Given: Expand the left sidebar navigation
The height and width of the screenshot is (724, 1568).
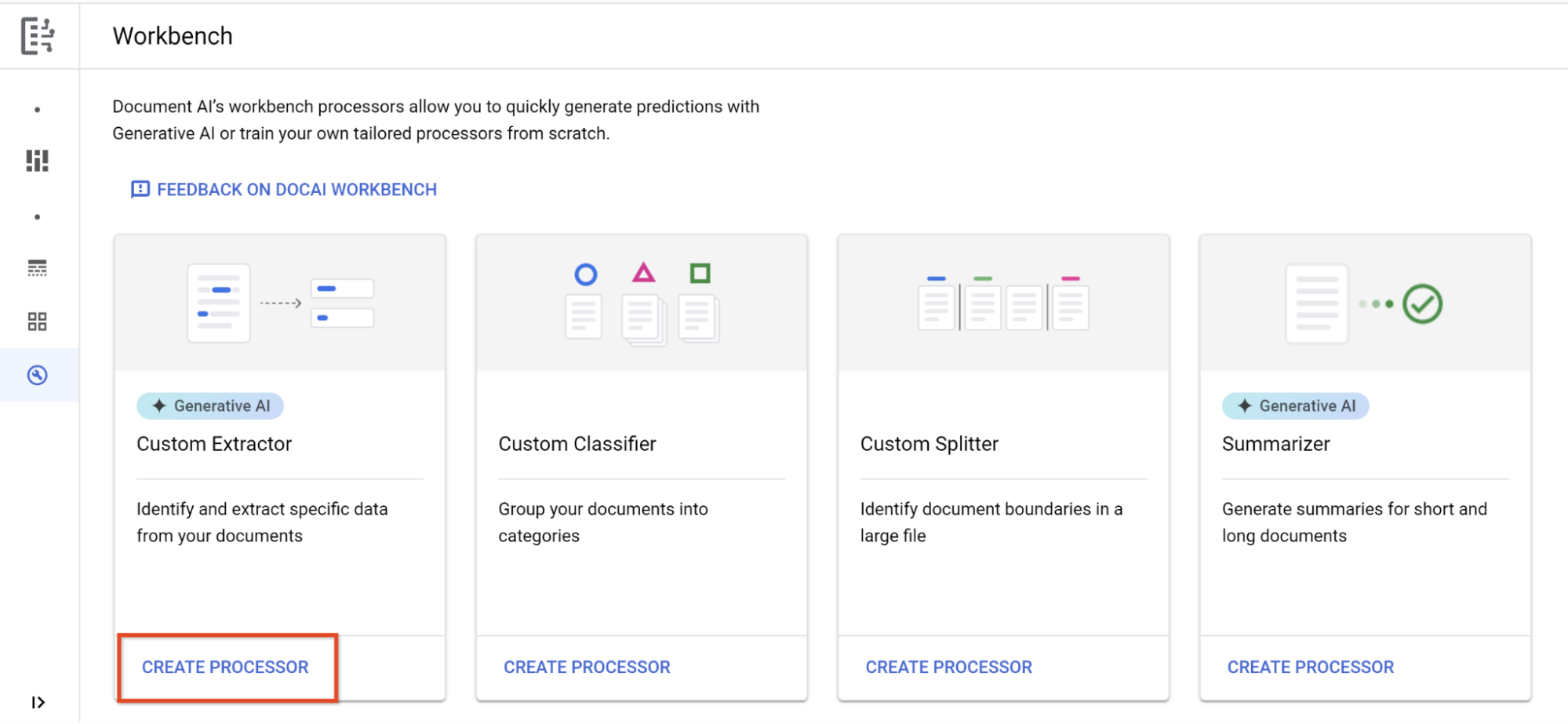Looking at the screenshot, I should [38, 702].
